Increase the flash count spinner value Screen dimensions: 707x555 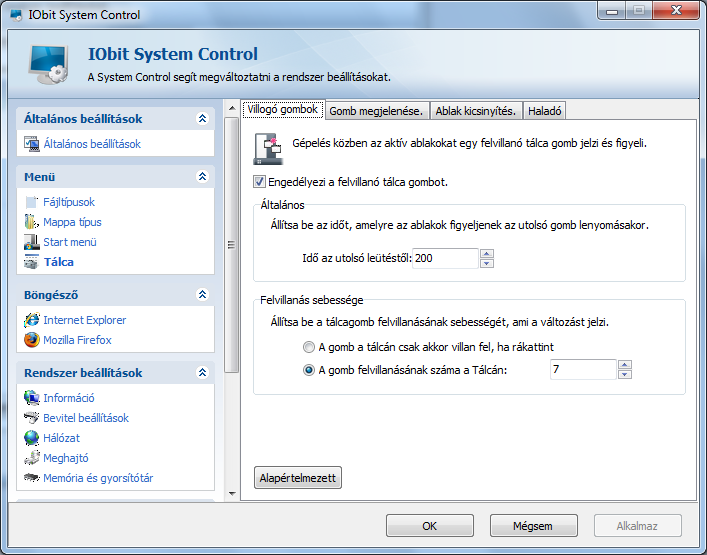pyautogui.click(x=625, y=365)
